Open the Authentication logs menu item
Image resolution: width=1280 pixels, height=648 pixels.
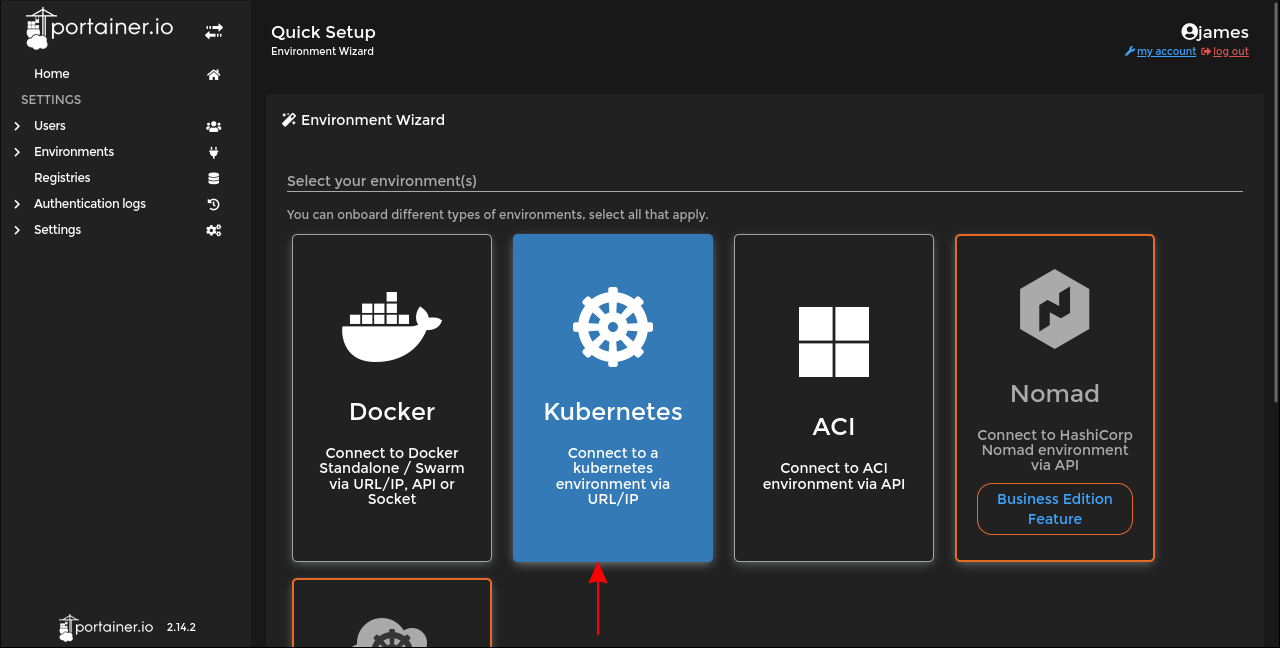(x=90, y=204)
